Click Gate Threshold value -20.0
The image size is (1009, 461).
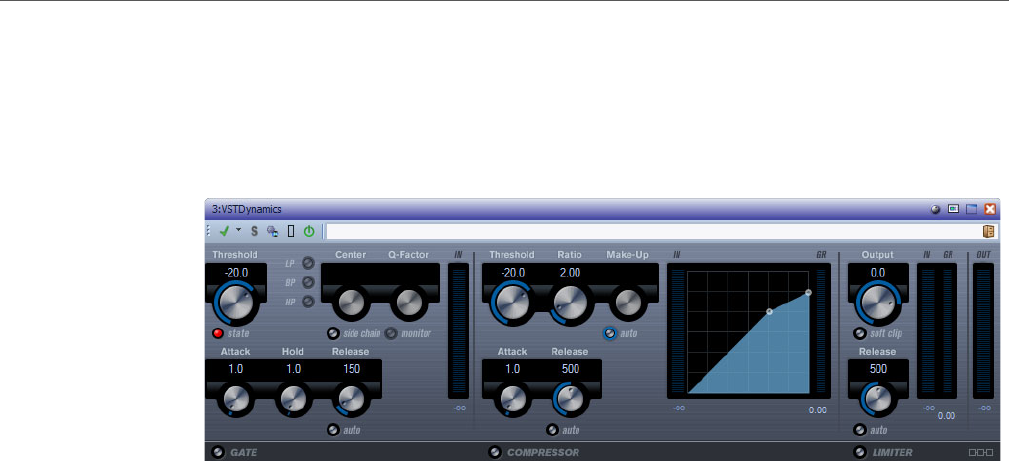236,273
